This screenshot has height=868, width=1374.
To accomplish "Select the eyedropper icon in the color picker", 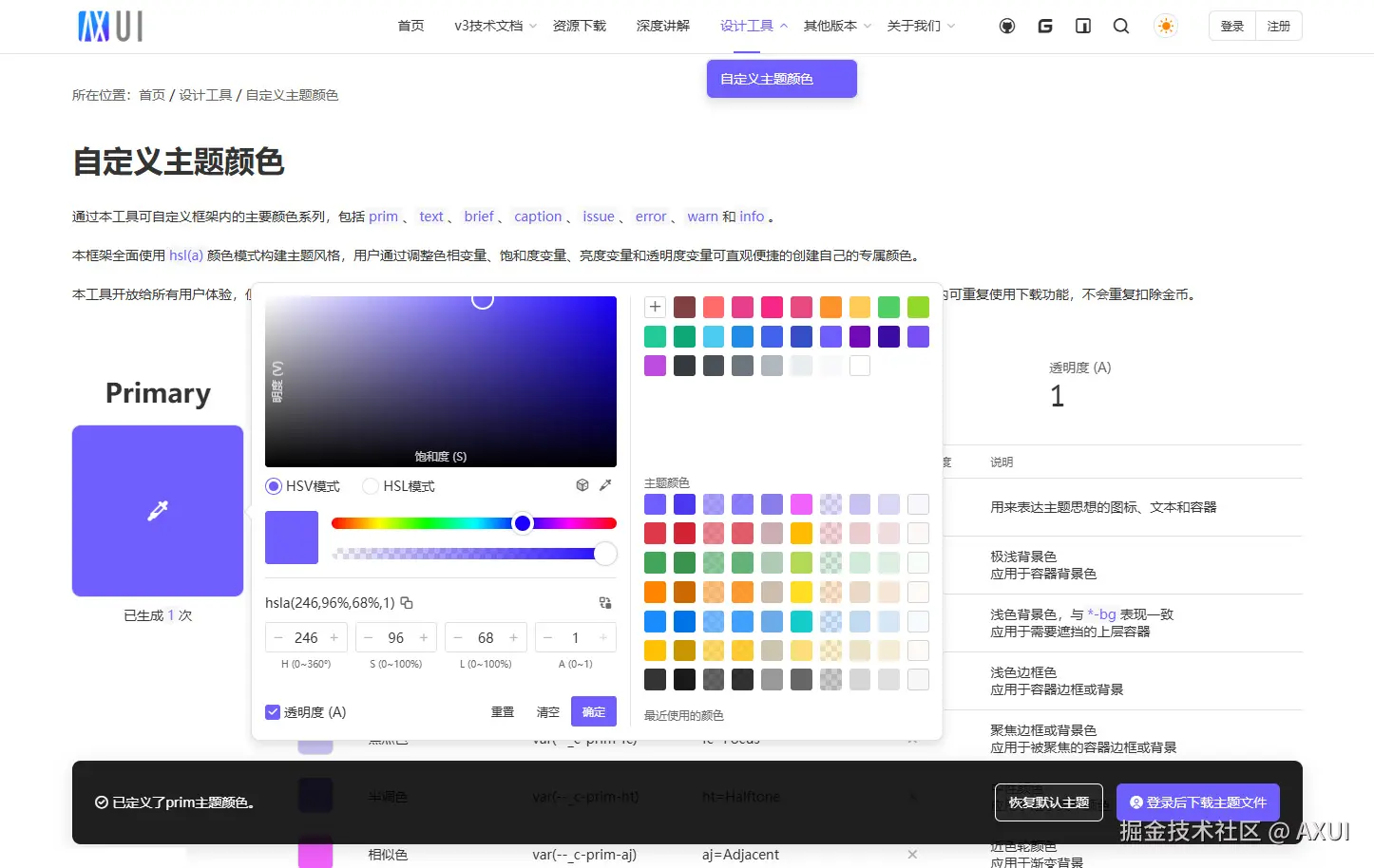I will (x=605, y=484).
